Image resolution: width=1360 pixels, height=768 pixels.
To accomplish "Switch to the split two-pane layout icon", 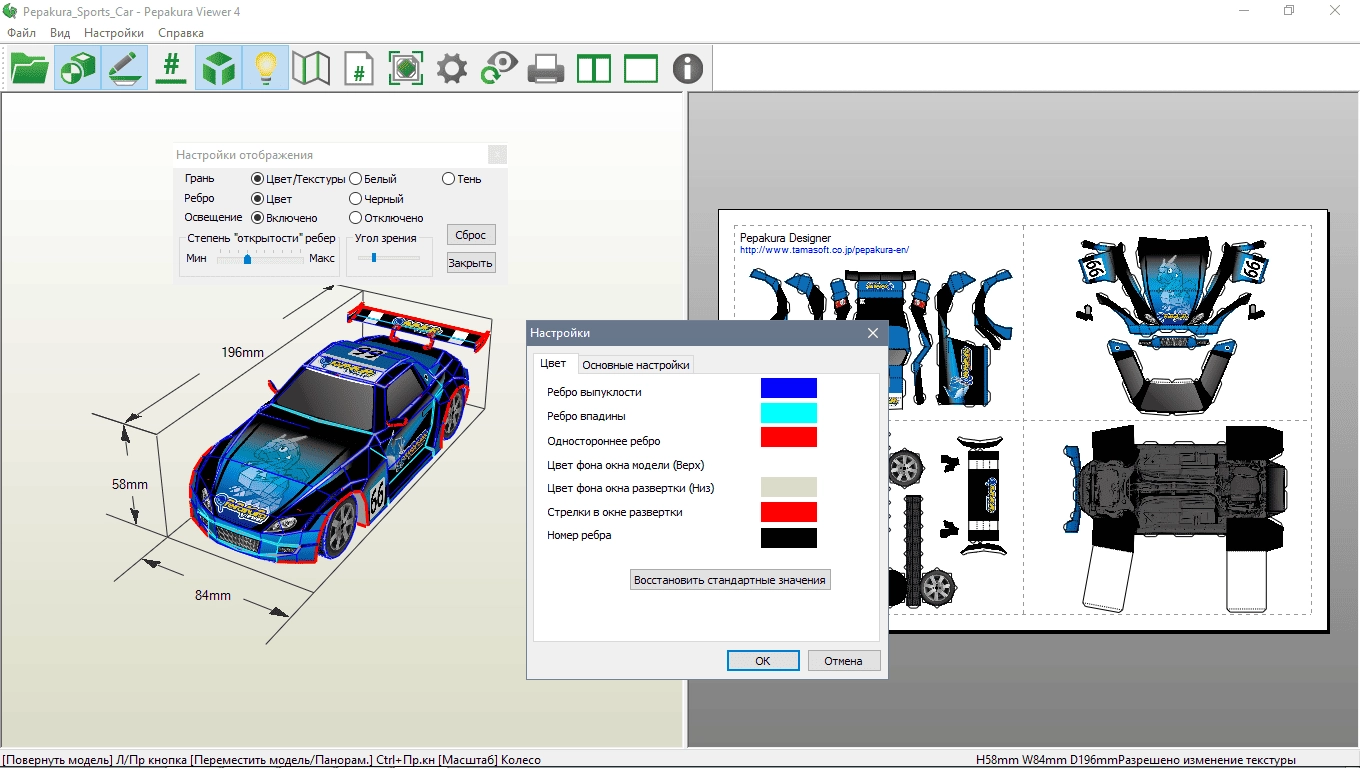I will coord(594,68).
